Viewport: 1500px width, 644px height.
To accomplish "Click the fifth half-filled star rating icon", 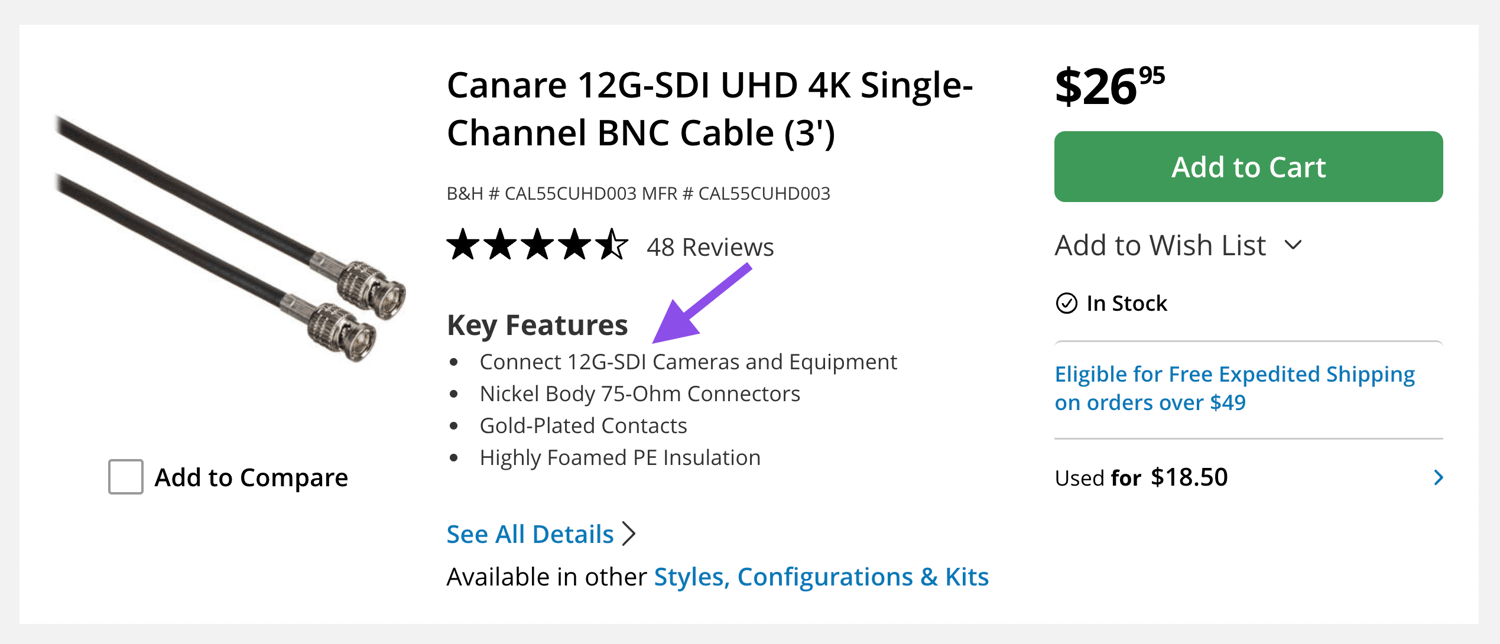I will [x=614, y=244].
